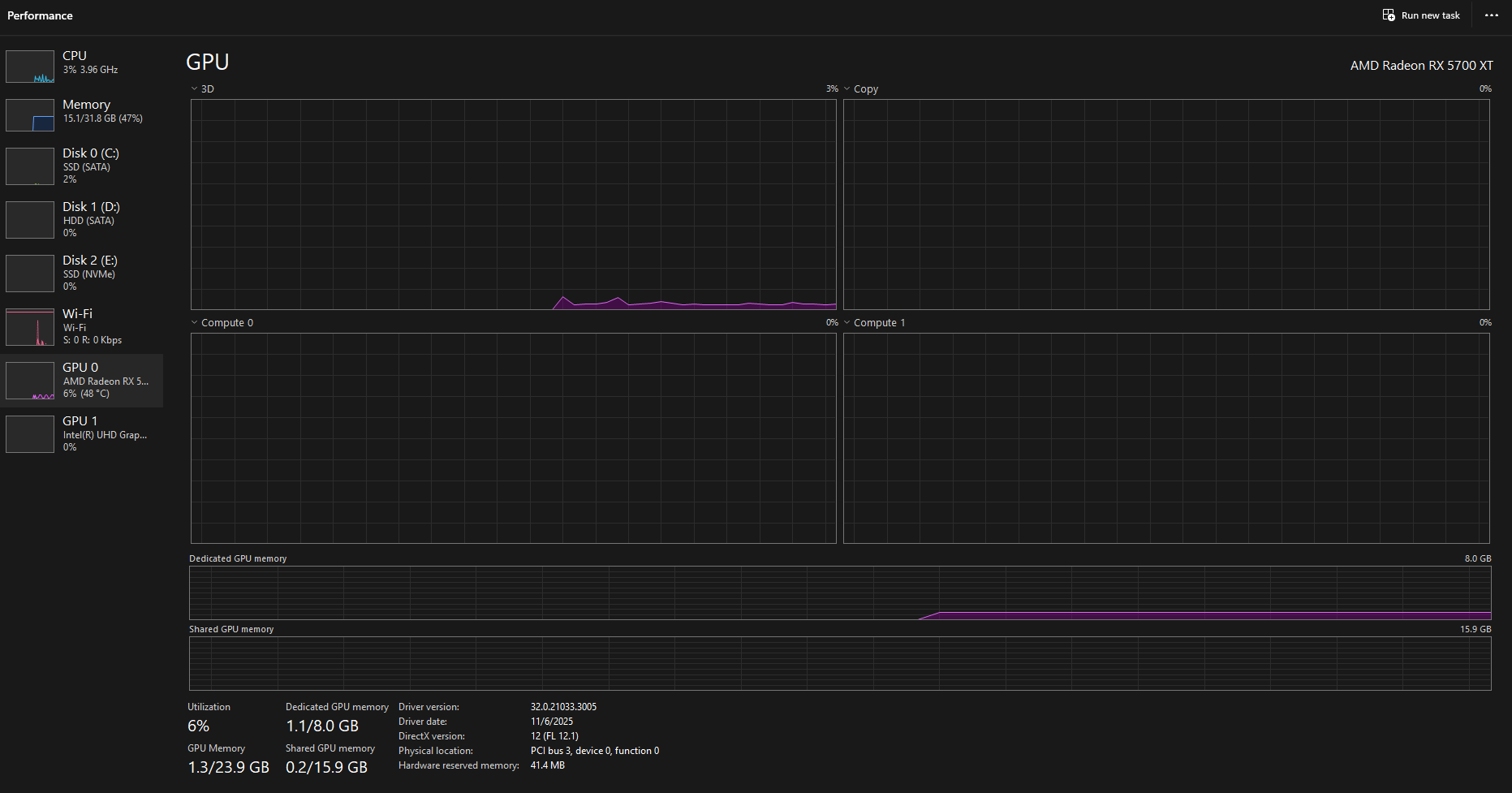Click the 8.0 GB dedicated memory maximum label
The image size is (1512, 793).
pos(1478,558)
